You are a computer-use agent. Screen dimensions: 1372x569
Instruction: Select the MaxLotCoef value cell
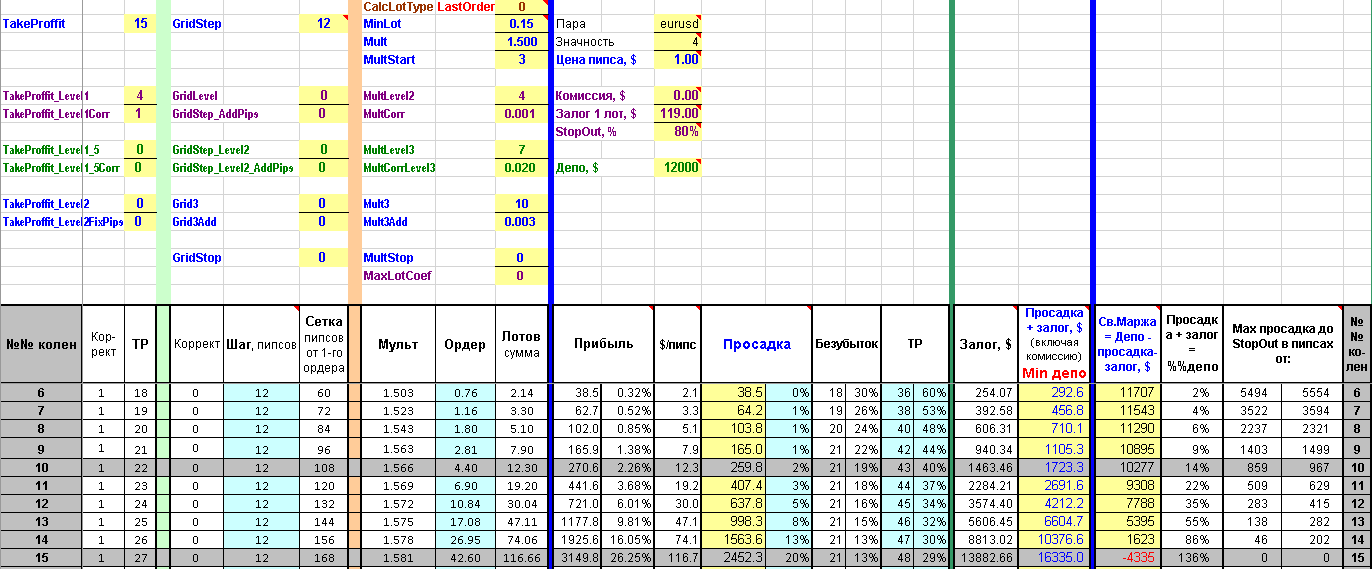pos(522,276)
